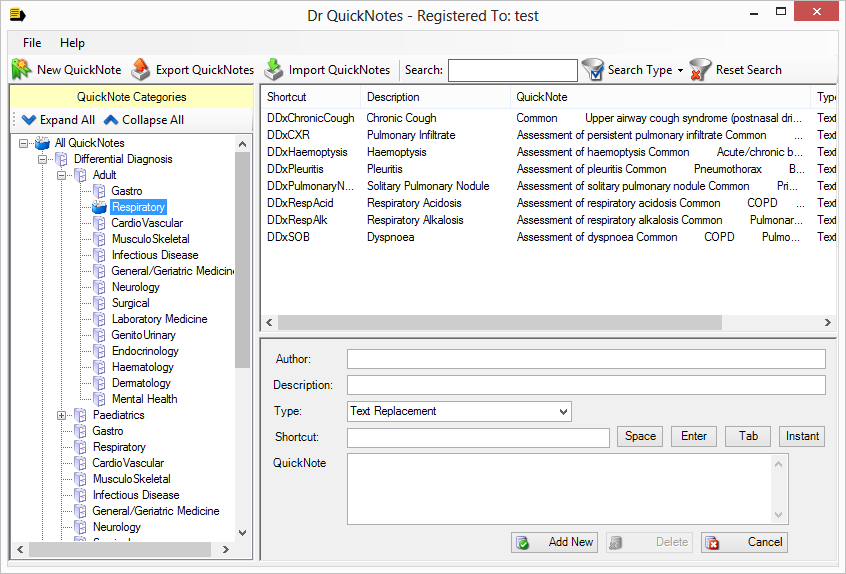Viewport: 846px width, 574px height.
Task: Select General/Geriatric Medicine under Adult
Action: pos(172,271)
